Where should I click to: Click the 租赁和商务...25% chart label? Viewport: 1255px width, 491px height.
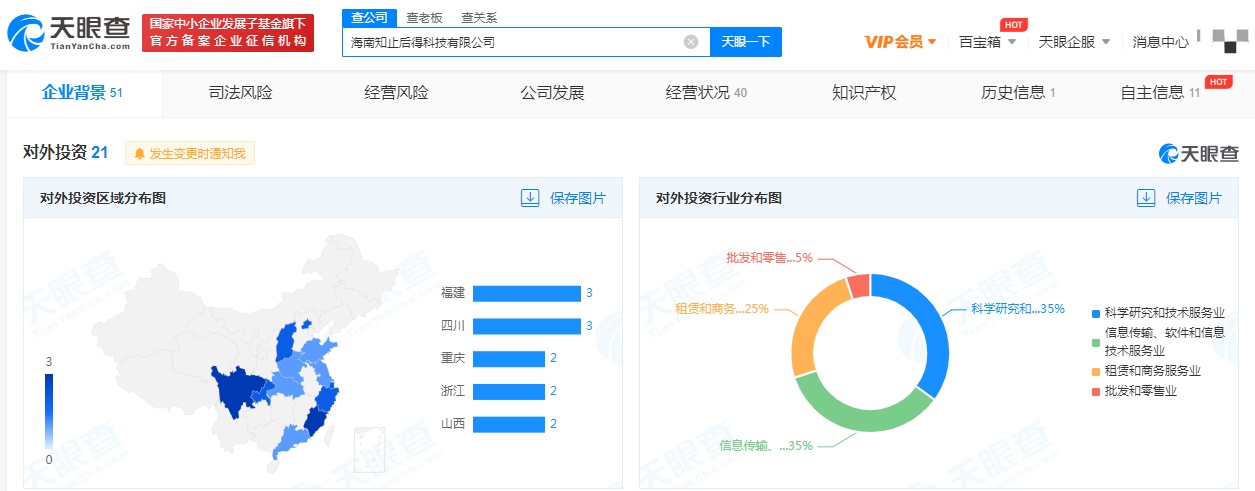click(x=722, y=308)
